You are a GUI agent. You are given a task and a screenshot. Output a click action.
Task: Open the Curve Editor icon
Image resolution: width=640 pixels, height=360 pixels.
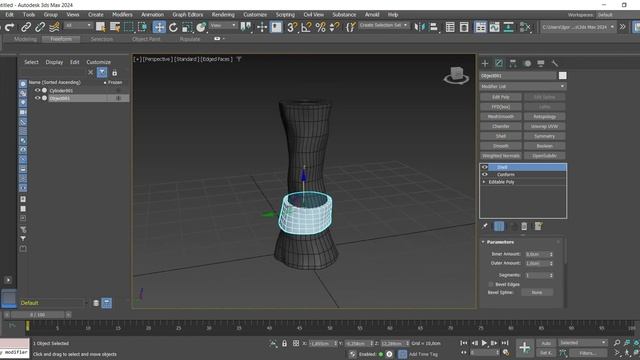[x=494, y=27]
